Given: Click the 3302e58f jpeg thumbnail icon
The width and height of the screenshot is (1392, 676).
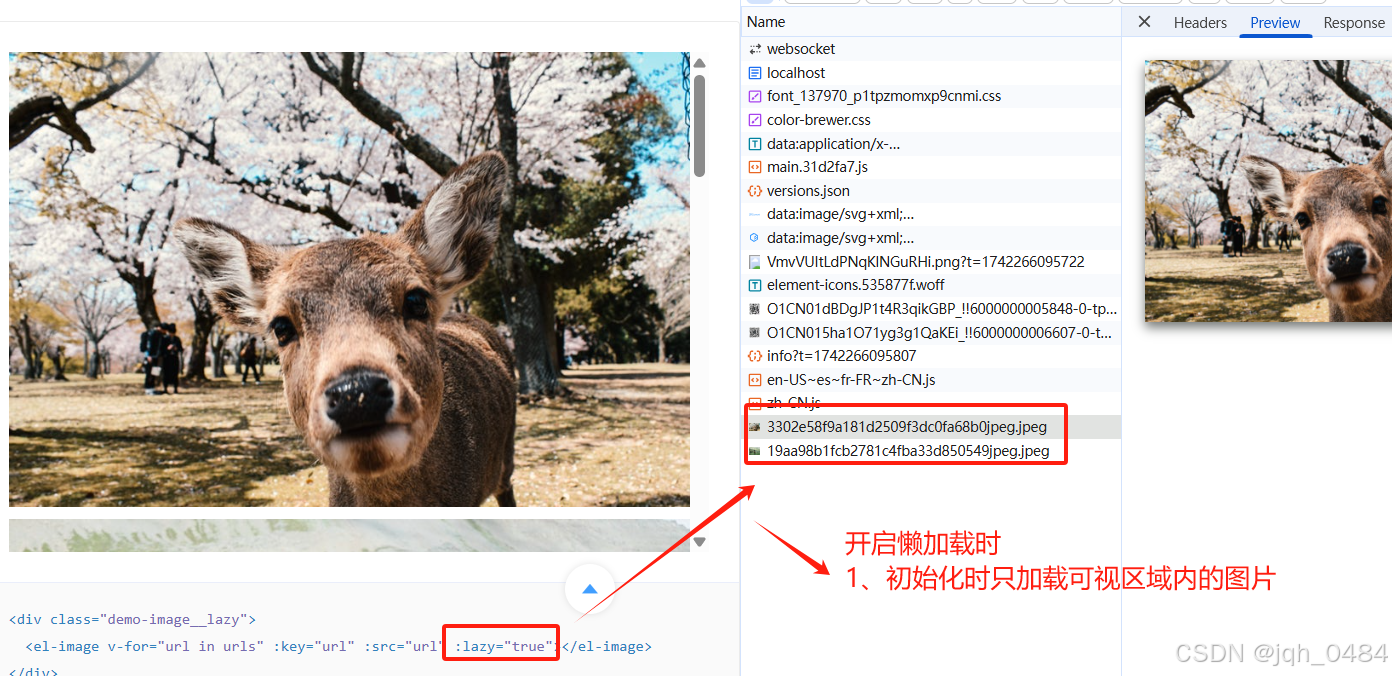Looking at the screenshot, I should (755, 427).
